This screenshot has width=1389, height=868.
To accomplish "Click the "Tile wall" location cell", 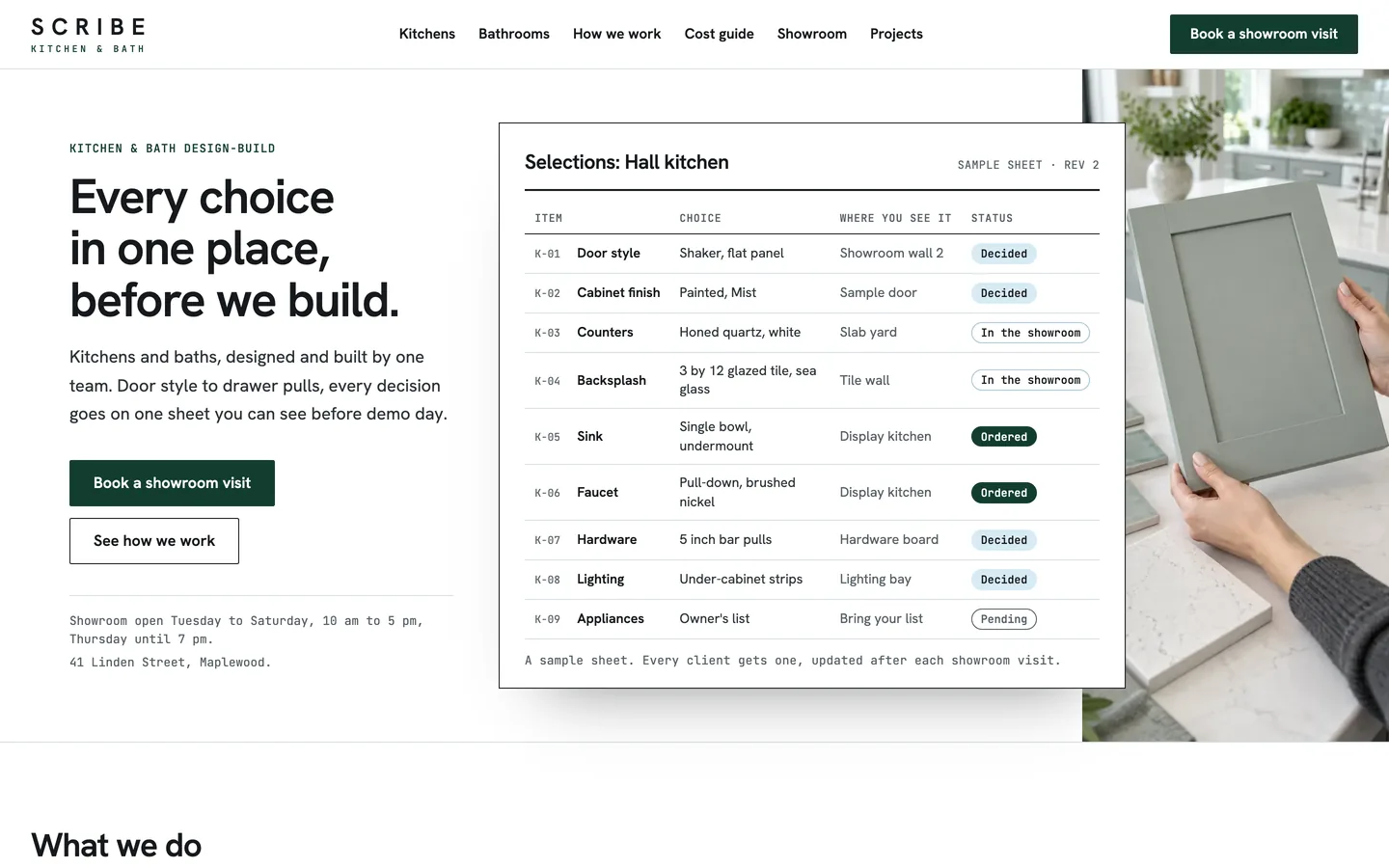I will (864, 380).
